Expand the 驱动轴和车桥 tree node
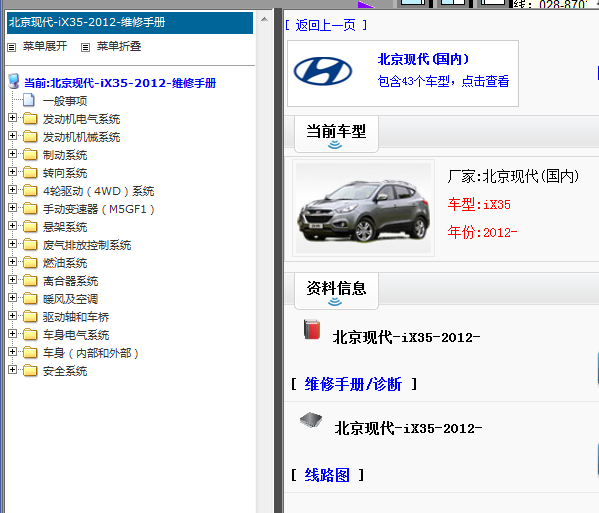The width and height of the screenshot is (599, 513). [x=12, y=316]
